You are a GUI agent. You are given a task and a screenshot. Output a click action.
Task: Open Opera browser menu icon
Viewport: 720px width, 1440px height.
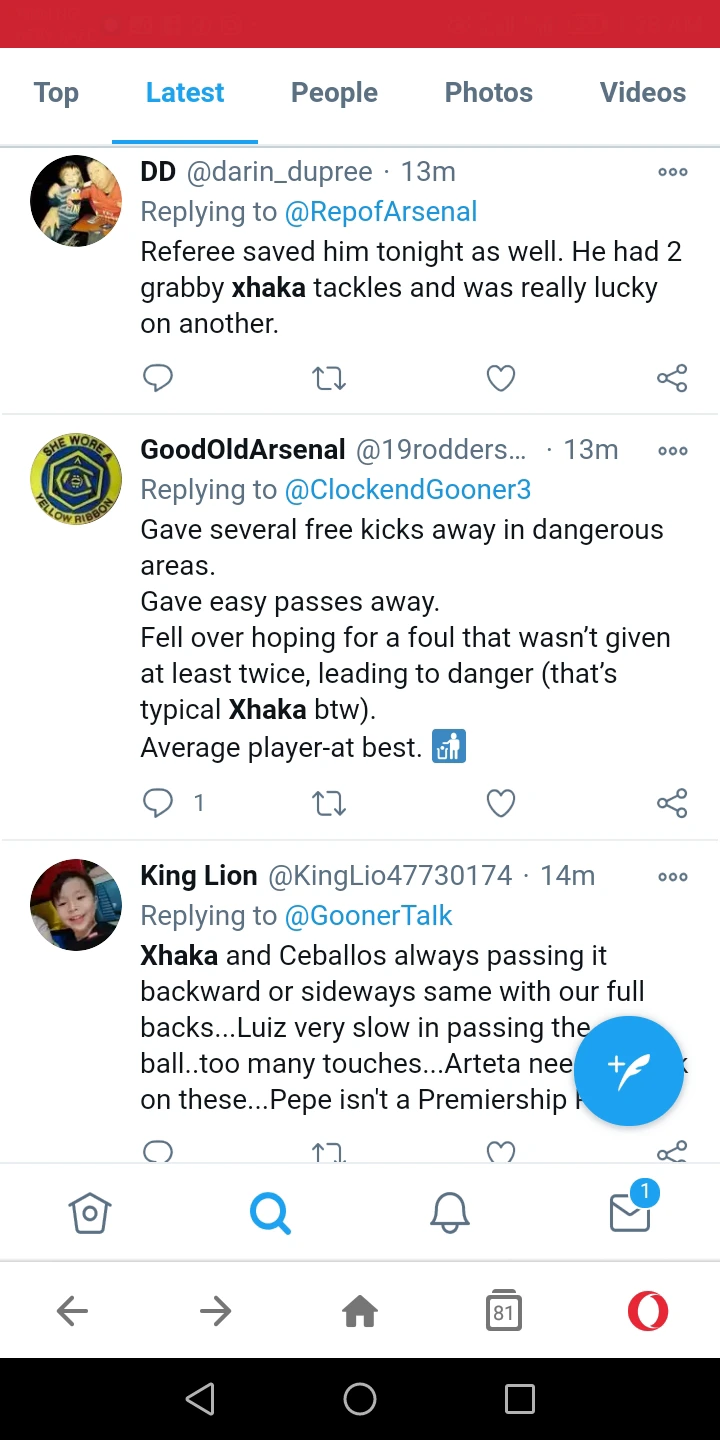[647, 1311]
